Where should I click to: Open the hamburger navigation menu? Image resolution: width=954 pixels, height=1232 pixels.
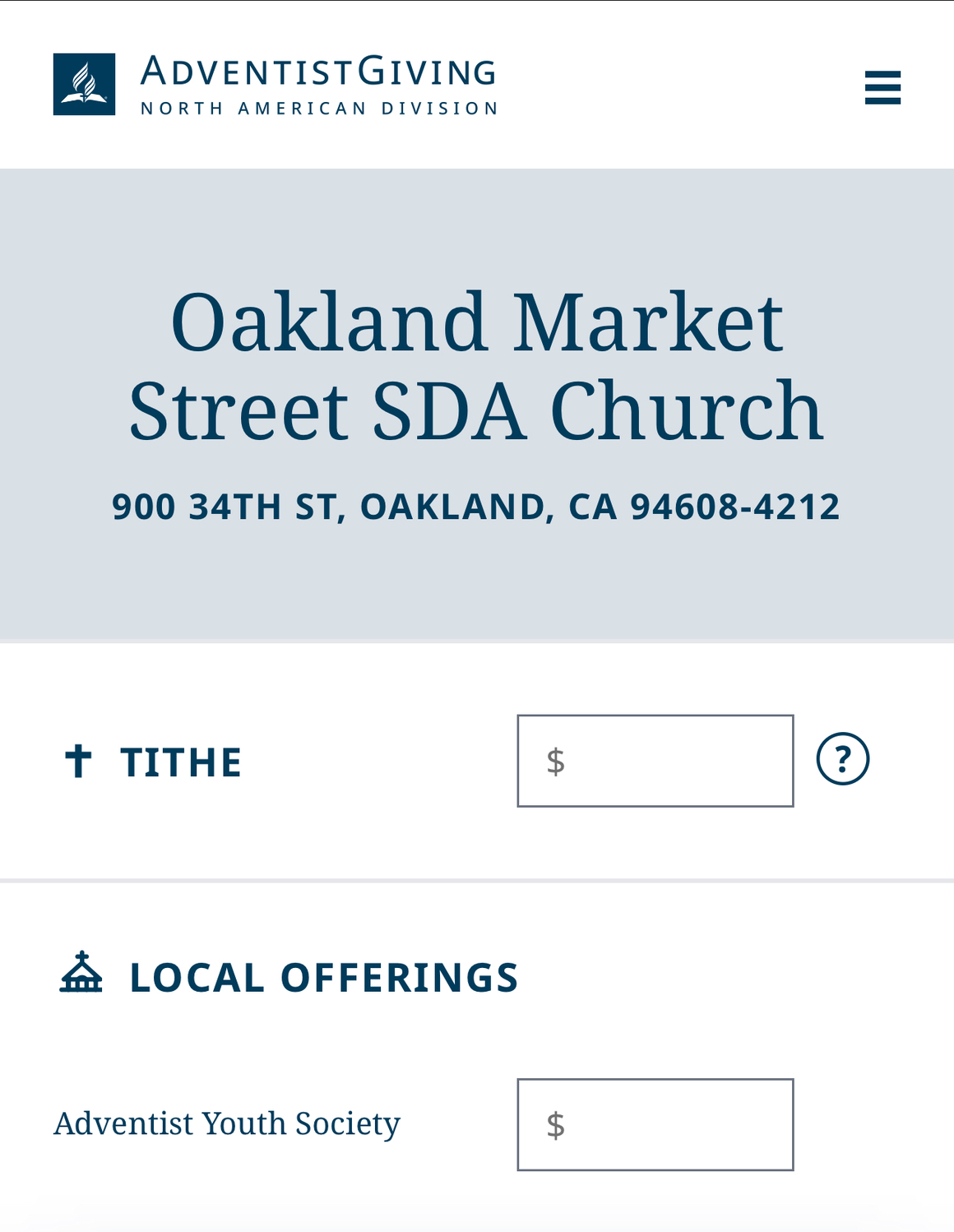point(882,87)
